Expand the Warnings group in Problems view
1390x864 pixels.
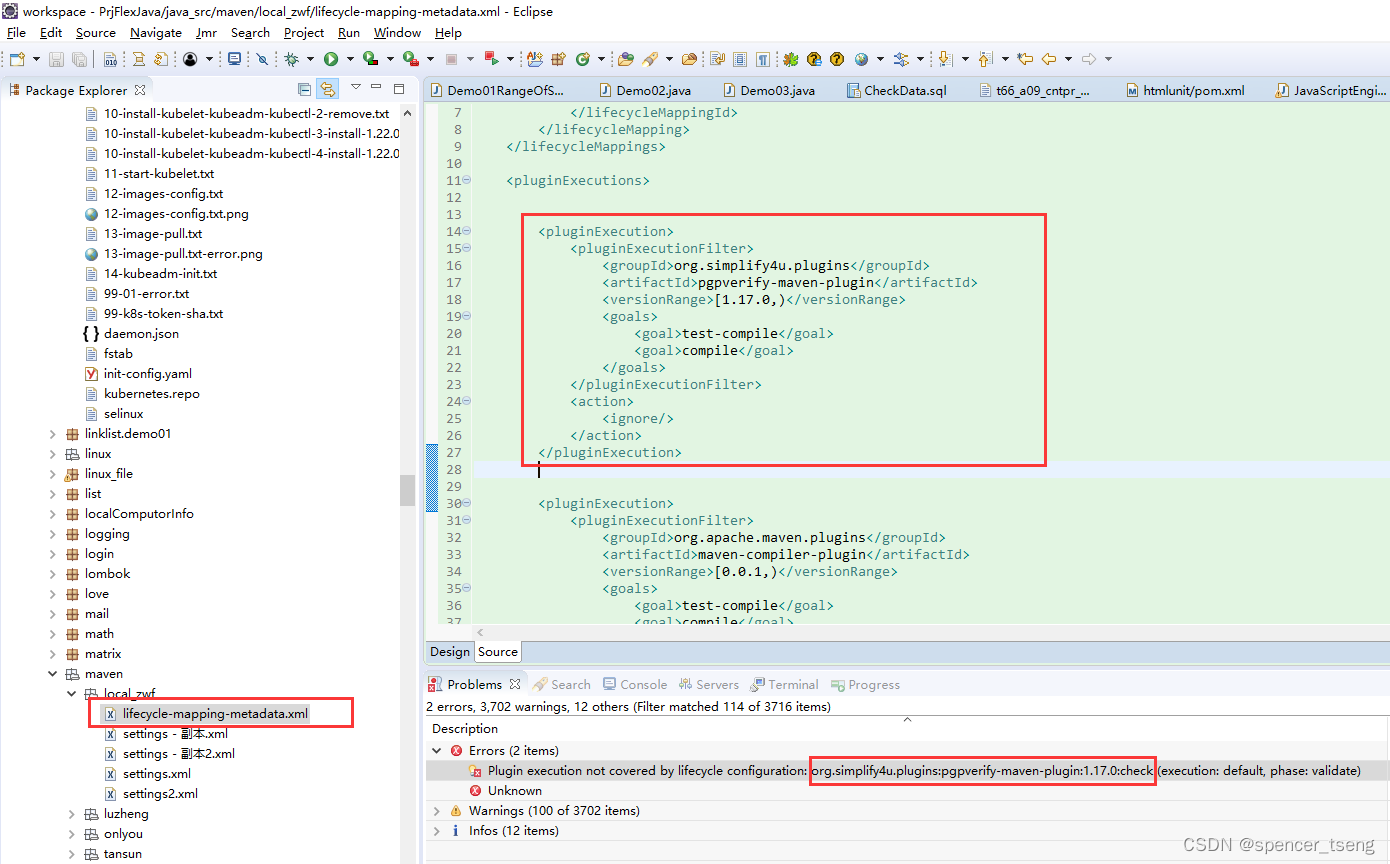[x=437, y=810]
